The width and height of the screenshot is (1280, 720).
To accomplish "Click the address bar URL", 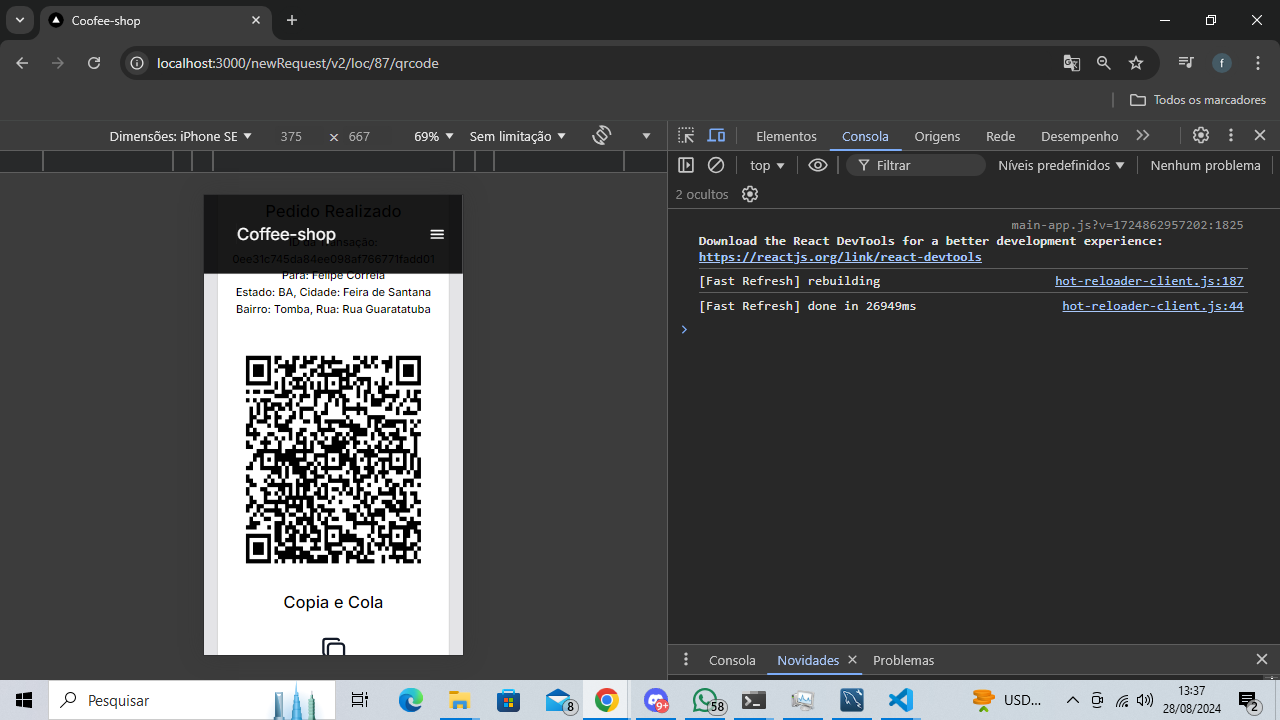I will [298, 63].
